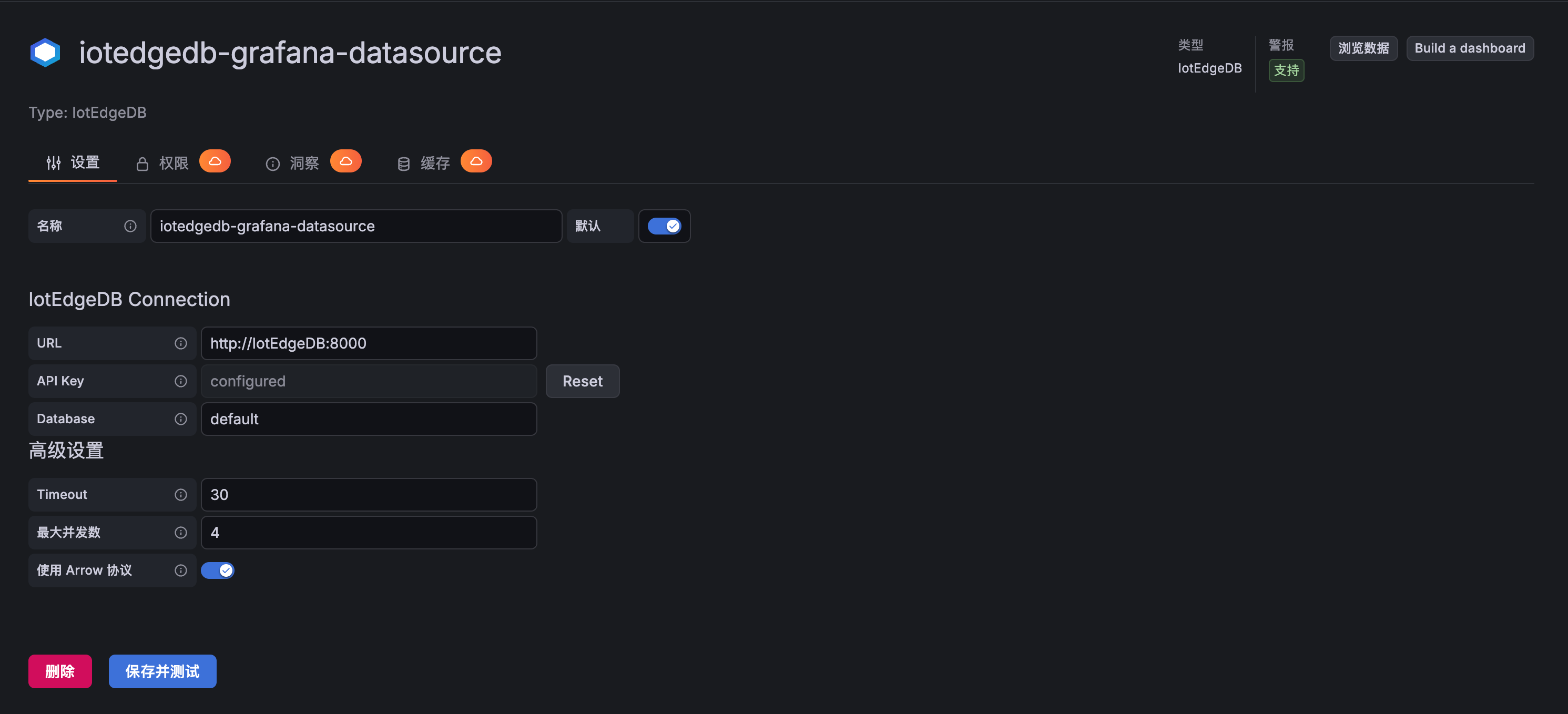Click the orange cloud badge beside 权限
The width and height of the screenshot is (1568, 714).
(215, 161)
